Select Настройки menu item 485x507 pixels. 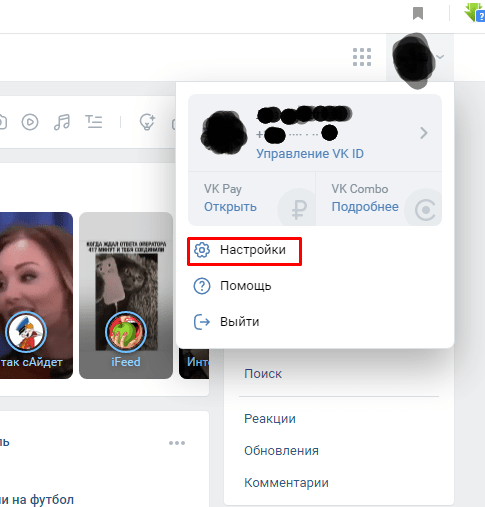pos(244,251)
